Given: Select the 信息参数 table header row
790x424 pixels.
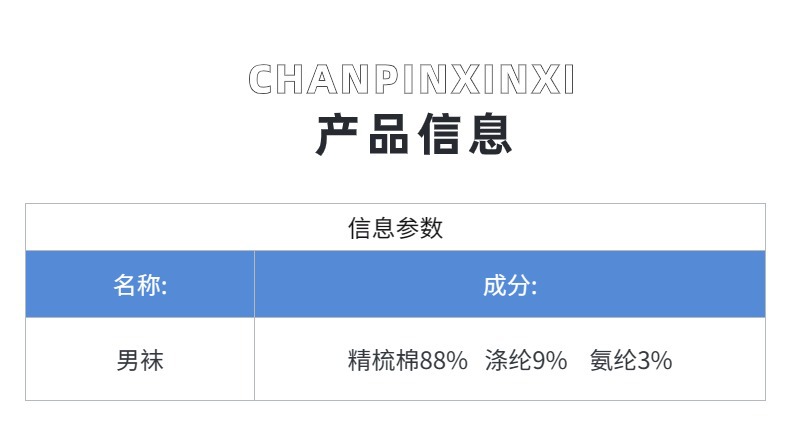Looking at the screenshot, I should pos(395,228).
